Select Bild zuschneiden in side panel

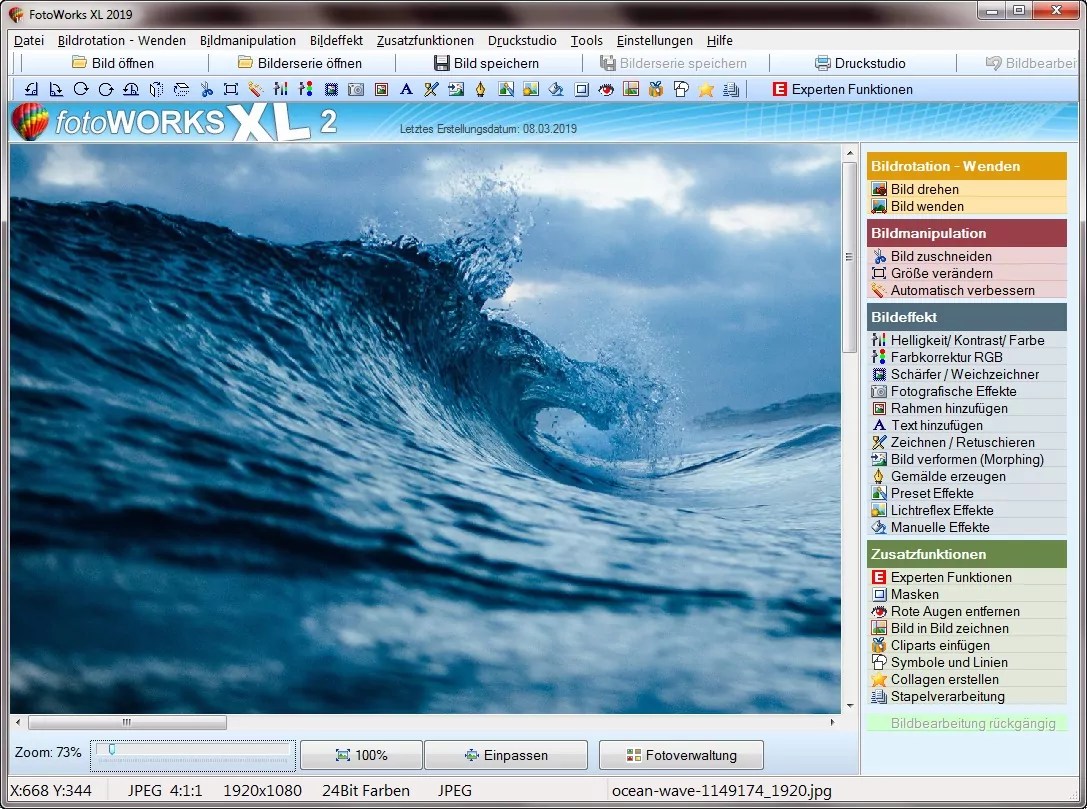(x=966, y=256)
